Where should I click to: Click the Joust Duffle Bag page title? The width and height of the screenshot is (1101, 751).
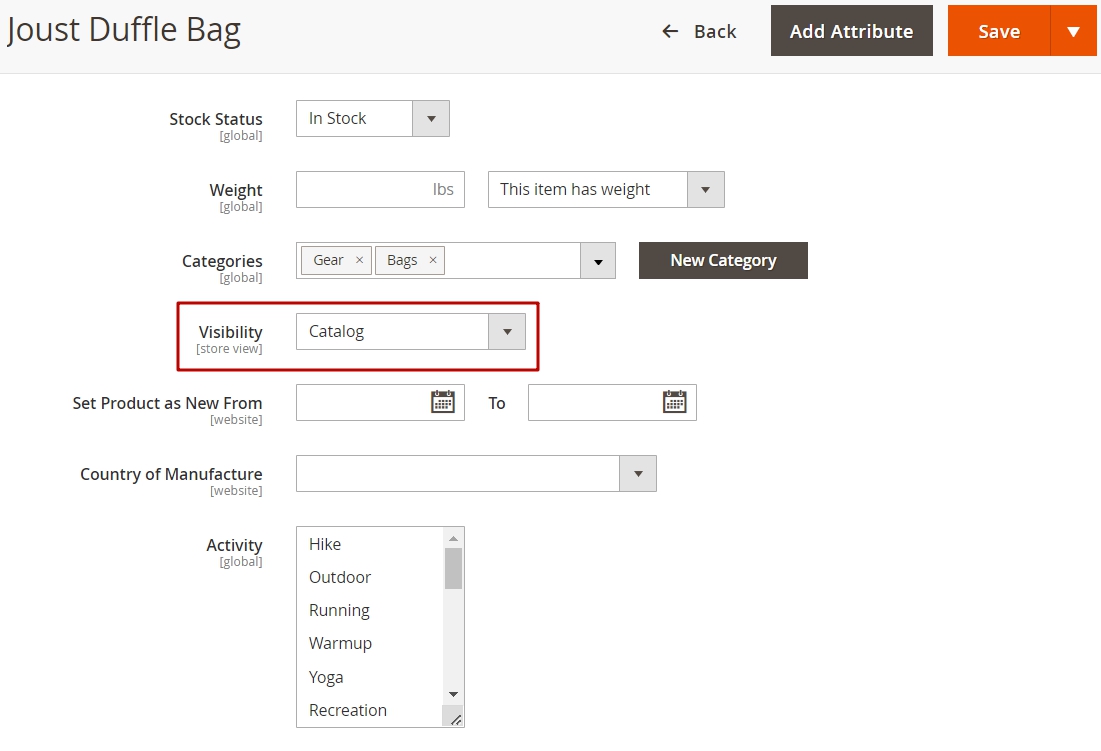(x=124, y=30)
